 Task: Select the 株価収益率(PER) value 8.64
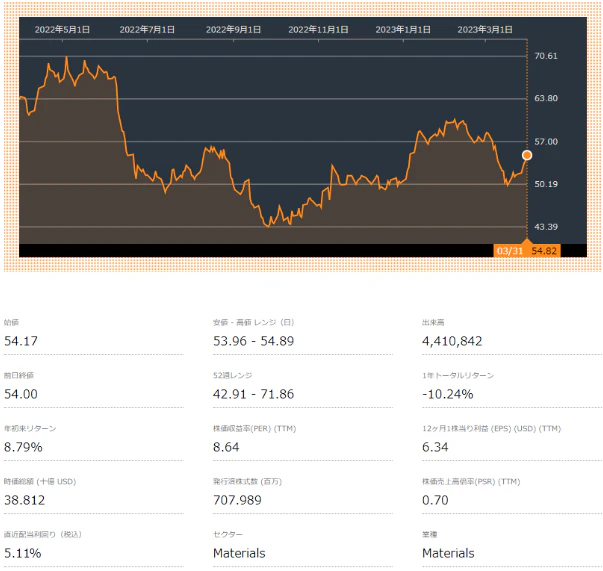click(x=227, y=447)
